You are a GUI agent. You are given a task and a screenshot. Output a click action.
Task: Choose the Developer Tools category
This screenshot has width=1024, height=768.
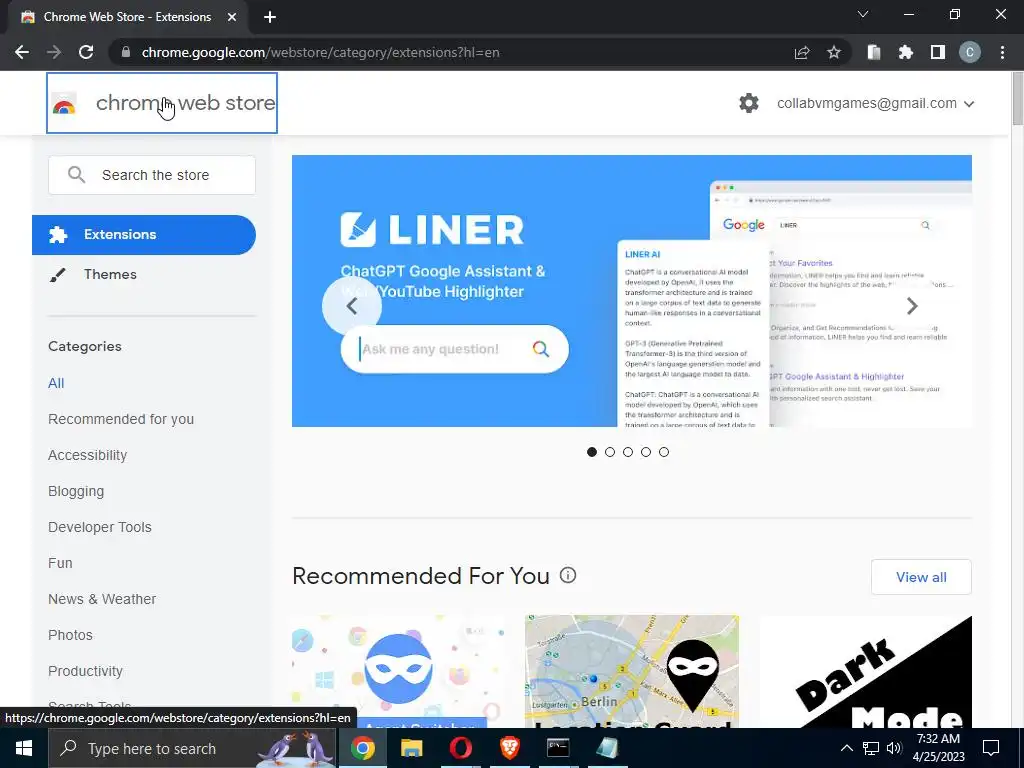[100, 527]
